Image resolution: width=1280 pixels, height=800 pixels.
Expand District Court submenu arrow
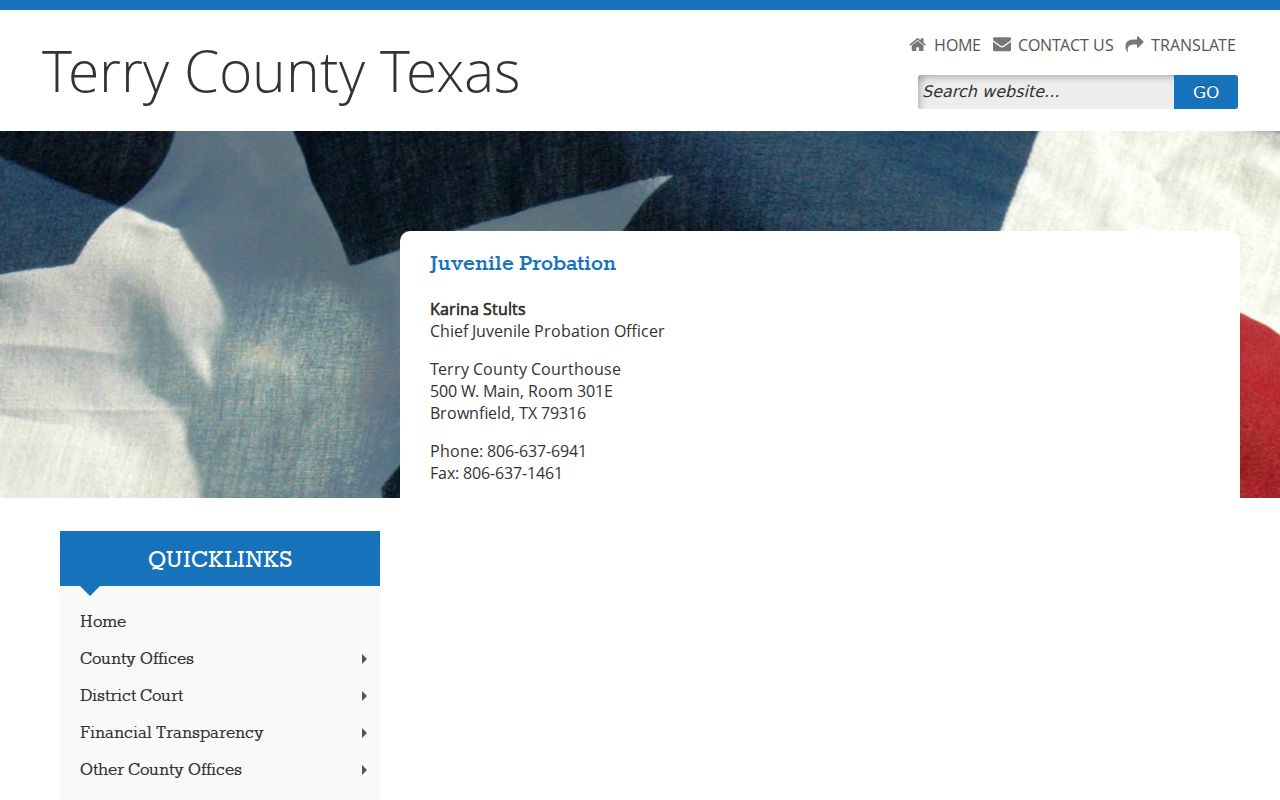tap(364, 696)
